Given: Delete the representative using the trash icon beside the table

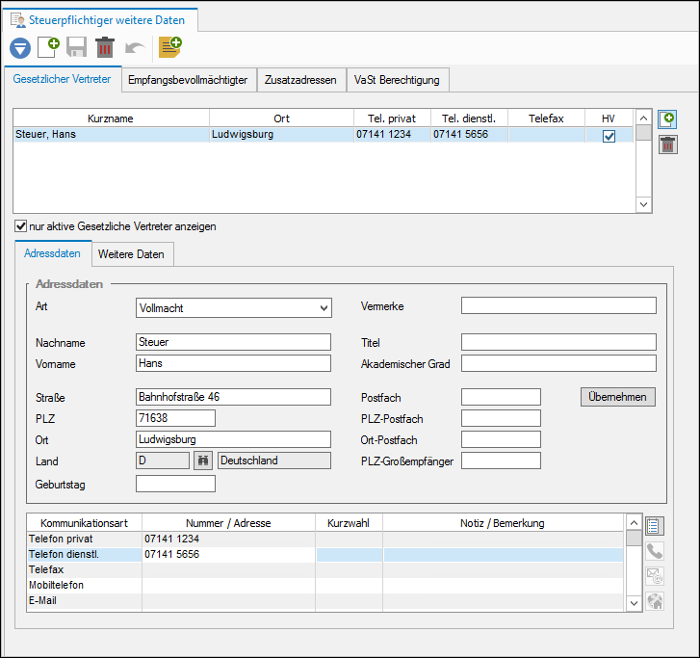Looking at the screenshot, I should click(668, 145).
